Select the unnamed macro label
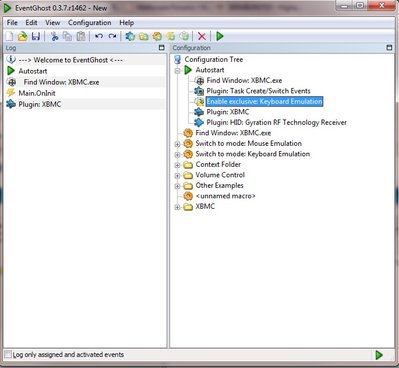The height and width of the screenshot is (368, 399). [226, 196]
